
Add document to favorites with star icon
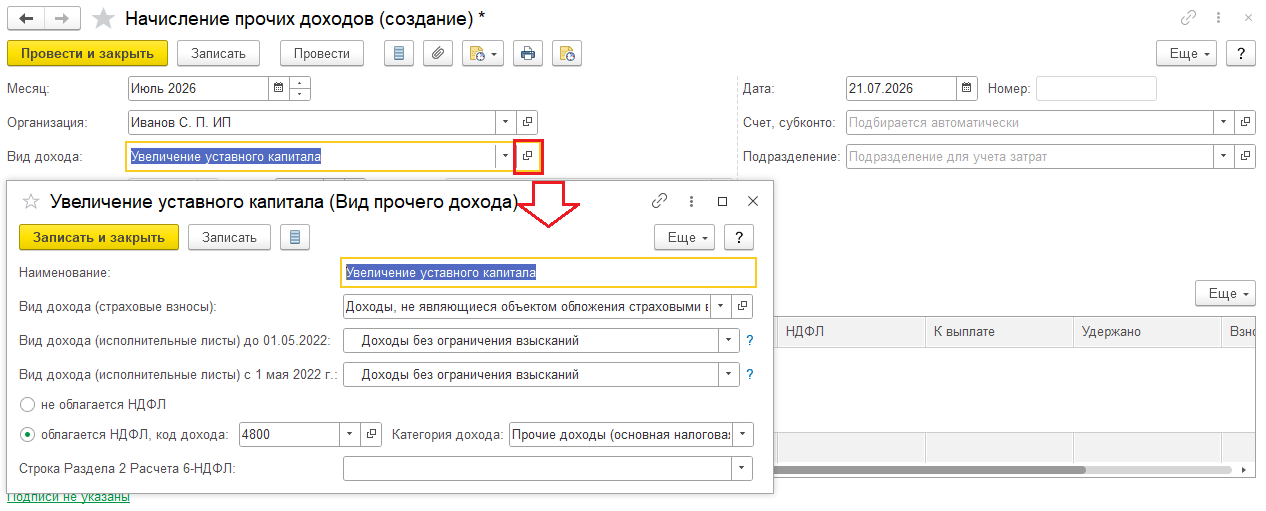coord(102,18)
